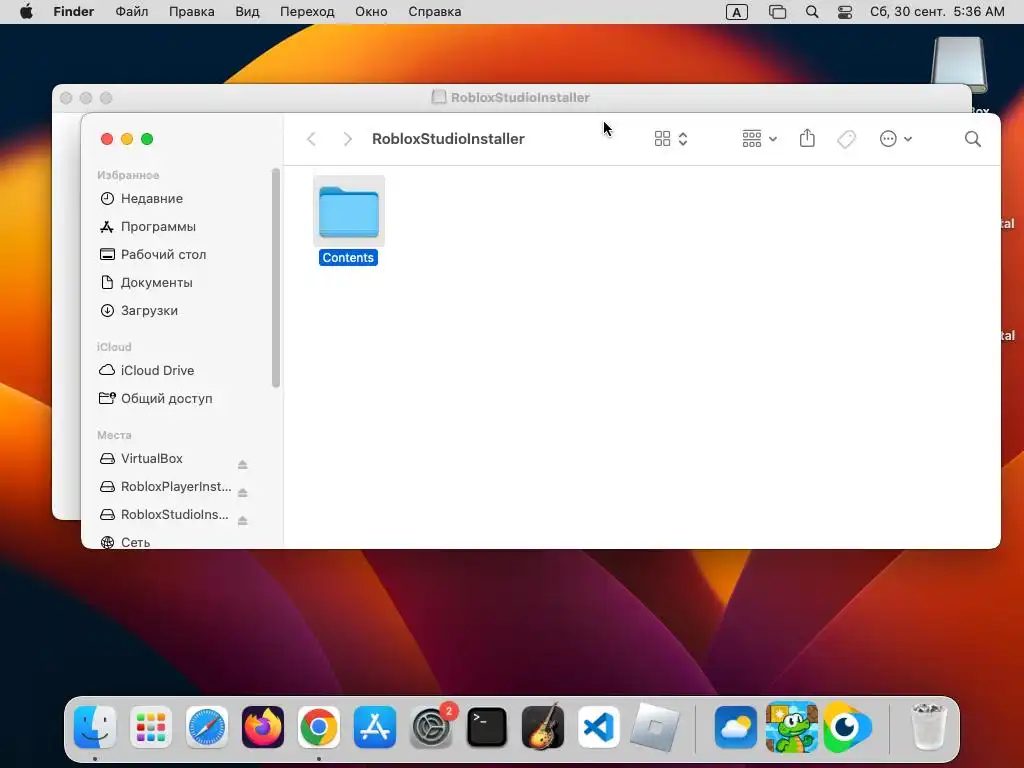
Task: Open the Справка menu
Action: click(x=434, y=12)
